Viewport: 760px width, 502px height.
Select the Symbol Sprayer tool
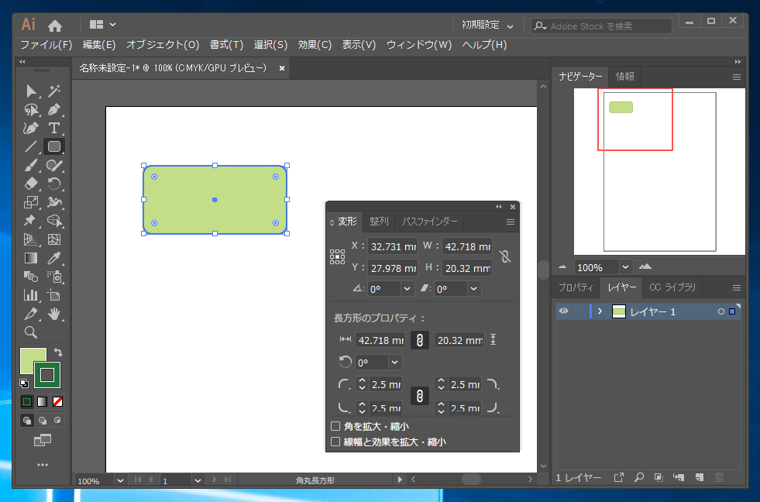[x=54, y=277]
